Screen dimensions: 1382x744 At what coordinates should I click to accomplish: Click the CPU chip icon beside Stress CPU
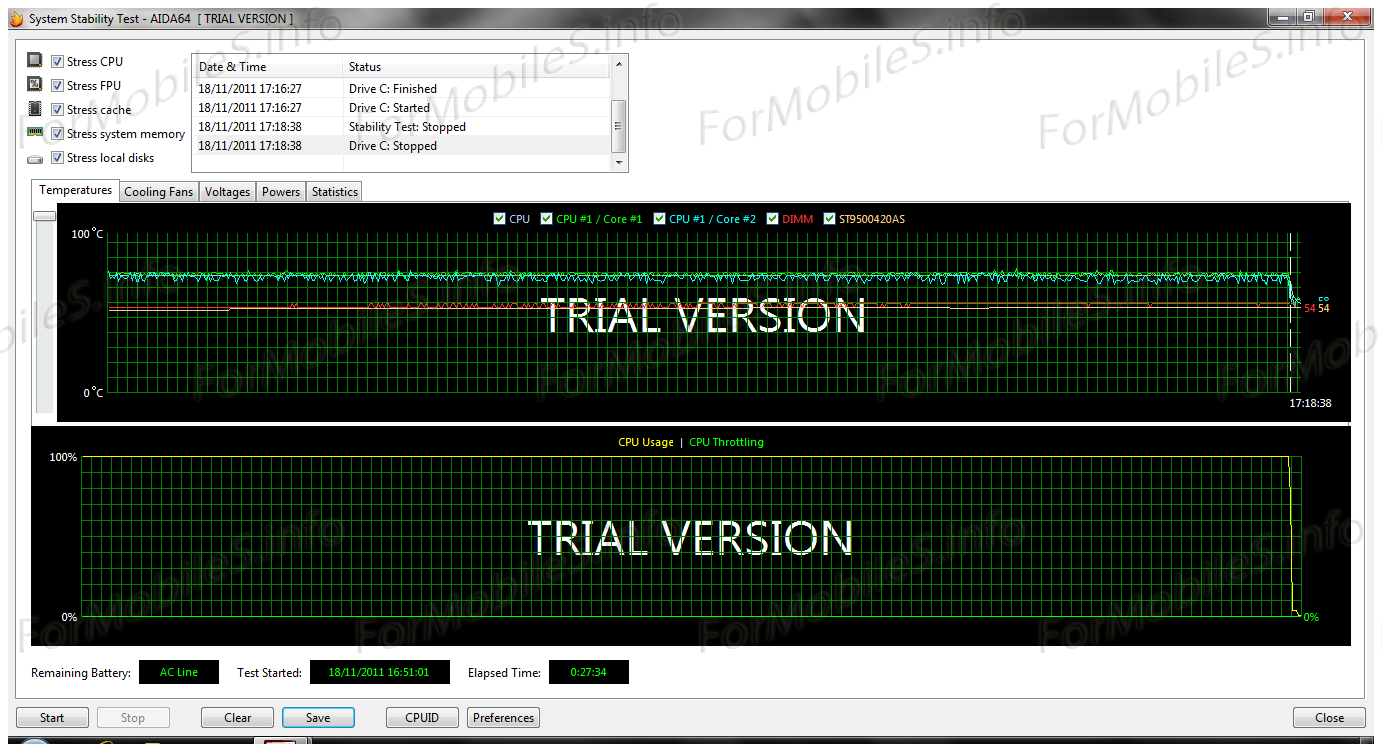[x=35, y=61]
